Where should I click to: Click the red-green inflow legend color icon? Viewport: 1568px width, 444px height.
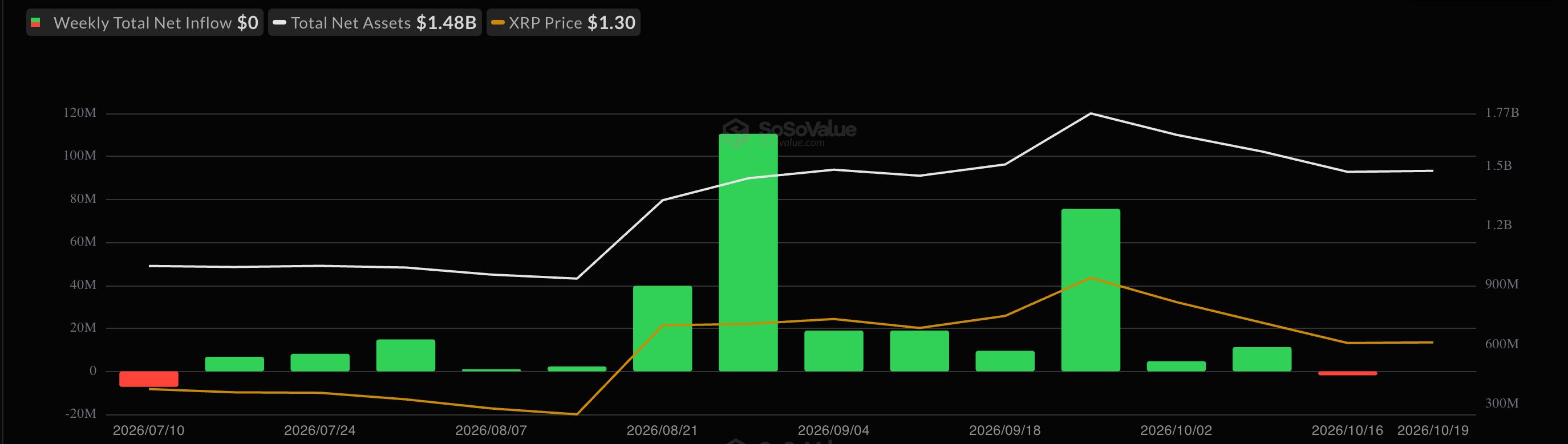36,22
